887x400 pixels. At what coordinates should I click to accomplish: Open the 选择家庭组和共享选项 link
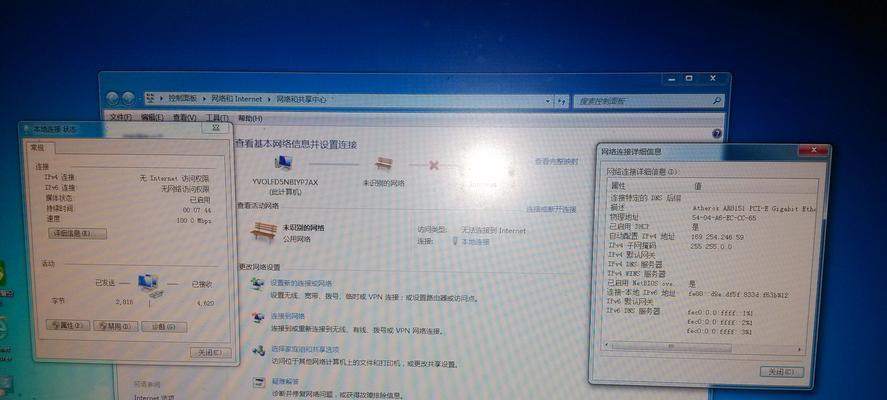click(305, 349)
